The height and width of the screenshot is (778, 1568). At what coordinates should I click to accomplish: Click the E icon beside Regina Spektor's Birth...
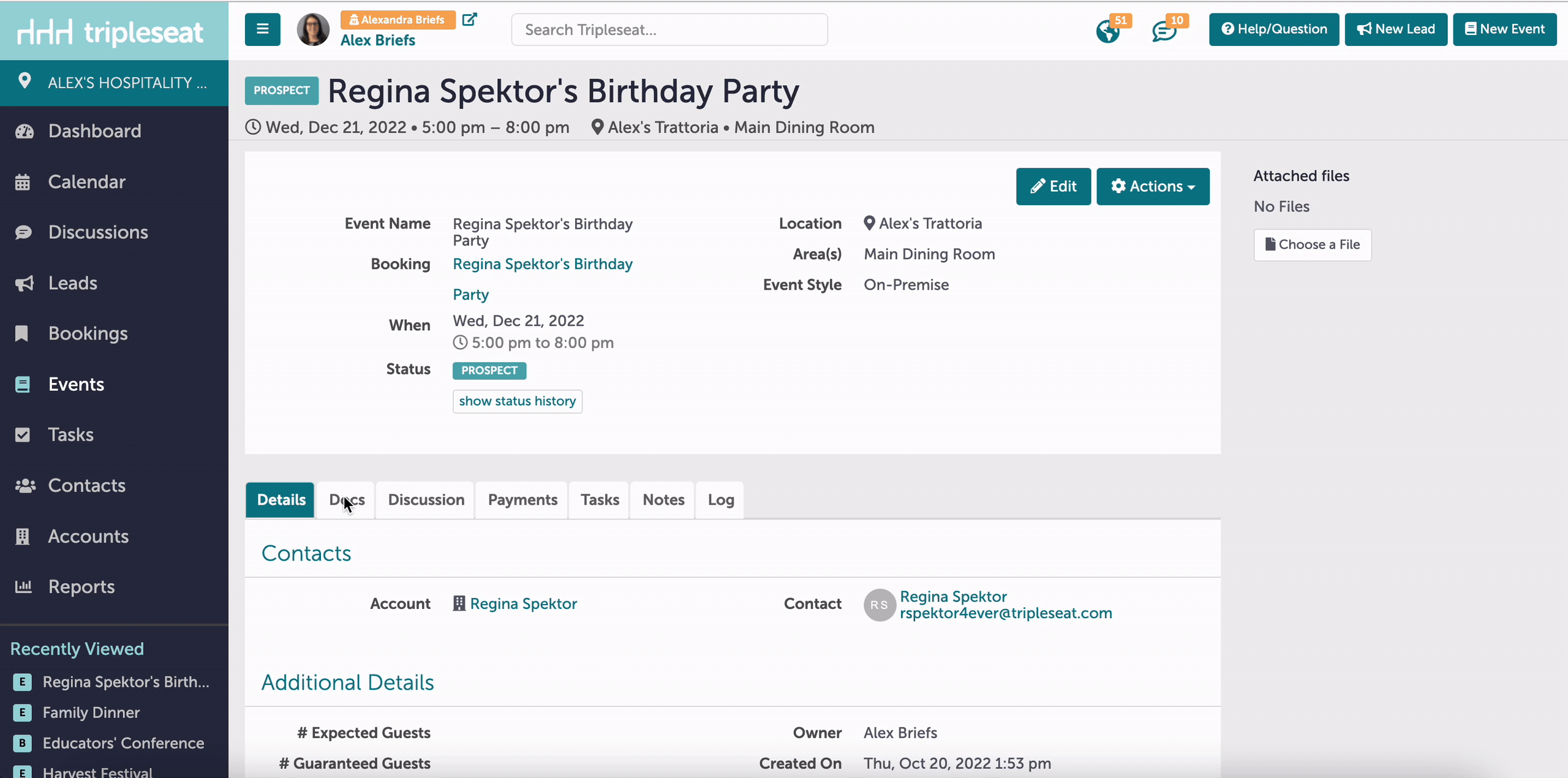23,682
